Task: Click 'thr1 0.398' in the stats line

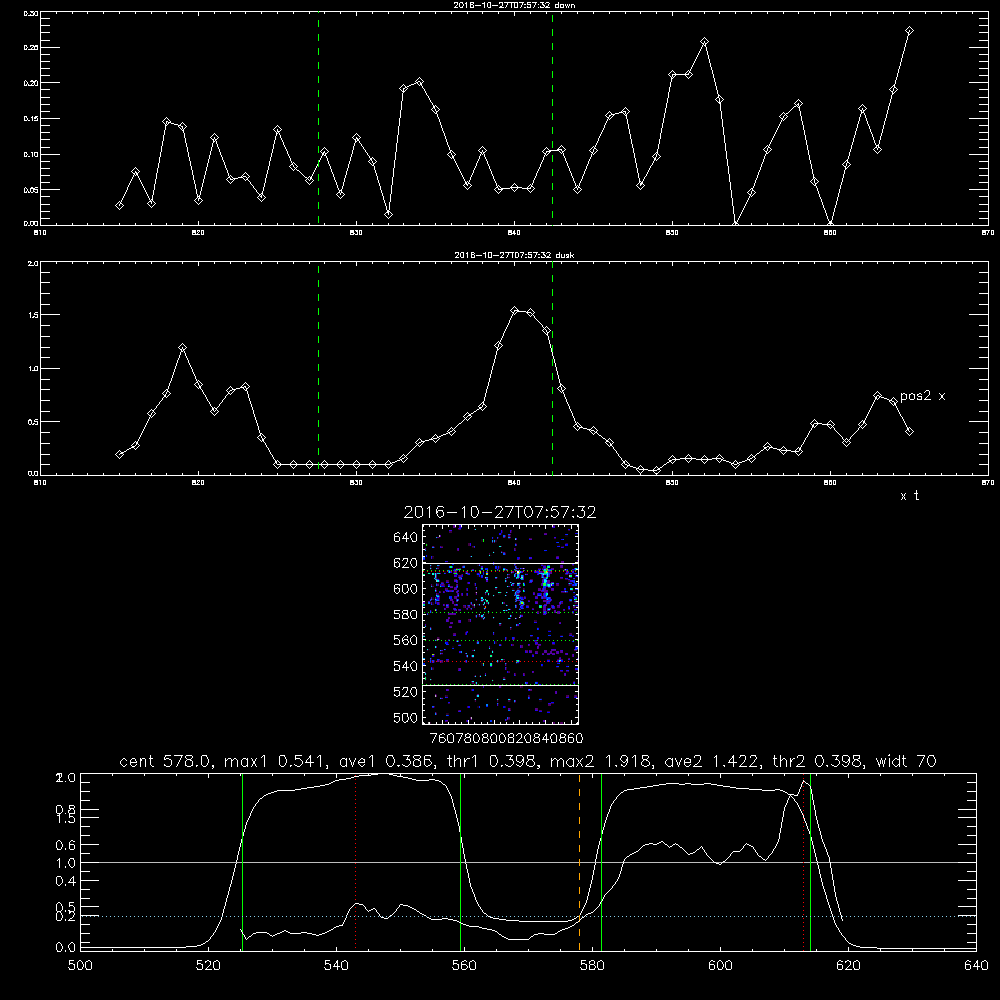Action: (489, 761)
